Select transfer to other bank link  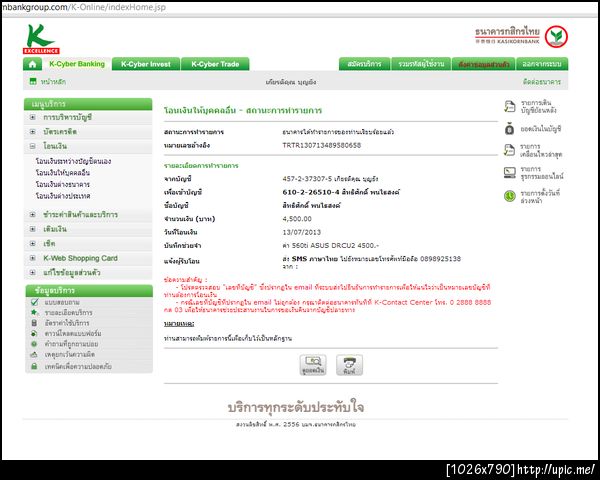point(63,184)
